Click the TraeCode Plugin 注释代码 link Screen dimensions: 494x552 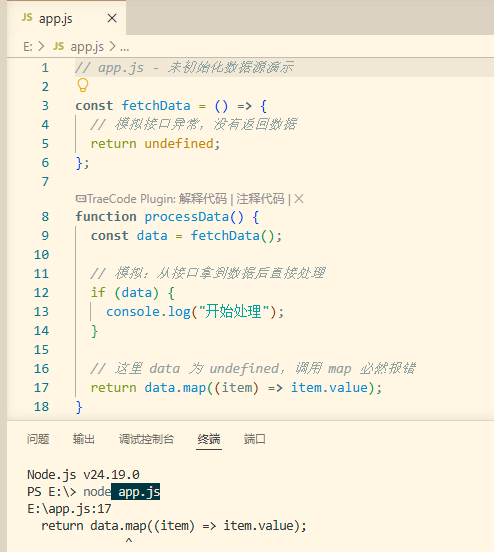[260, 199]
